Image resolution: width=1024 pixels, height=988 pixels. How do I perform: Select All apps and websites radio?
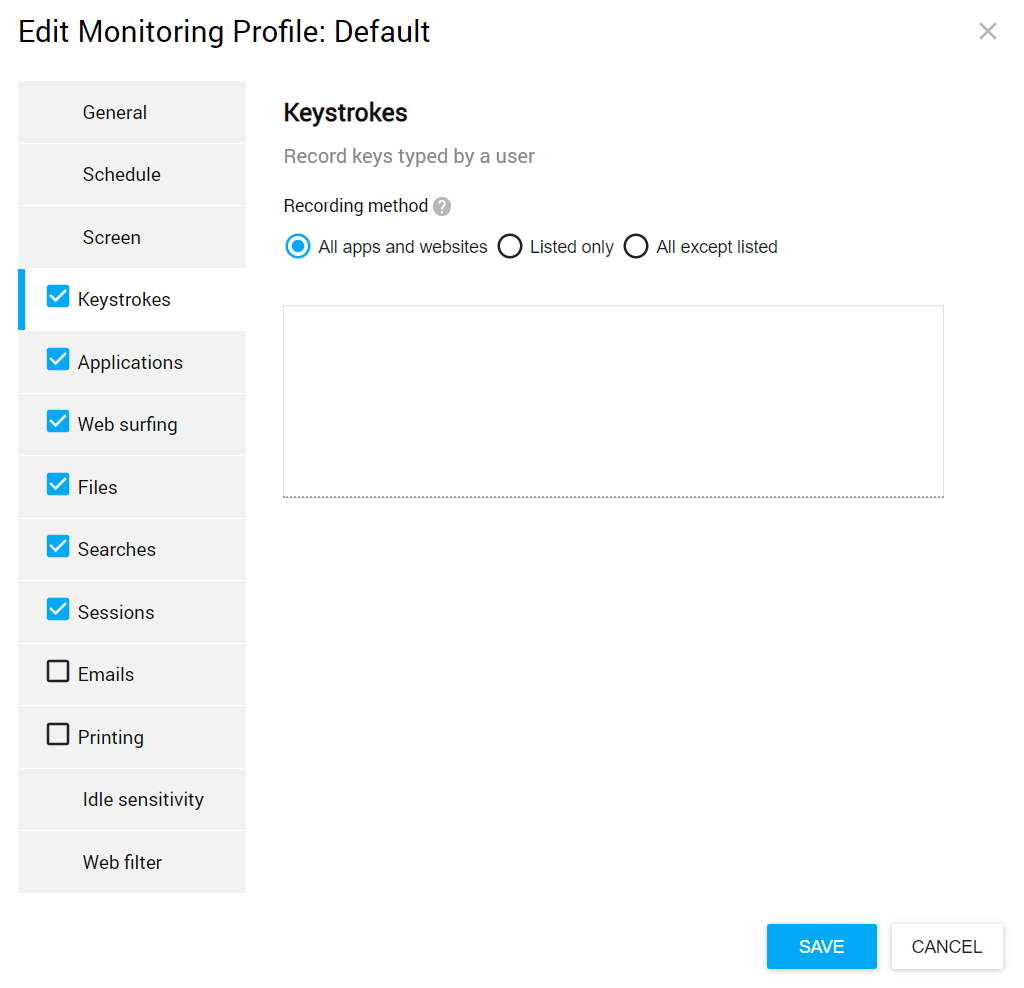point(298,246)
